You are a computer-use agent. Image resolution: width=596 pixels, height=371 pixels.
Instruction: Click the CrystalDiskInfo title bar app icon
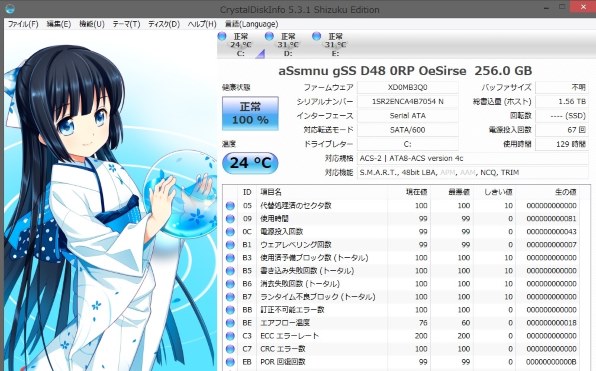10,9
